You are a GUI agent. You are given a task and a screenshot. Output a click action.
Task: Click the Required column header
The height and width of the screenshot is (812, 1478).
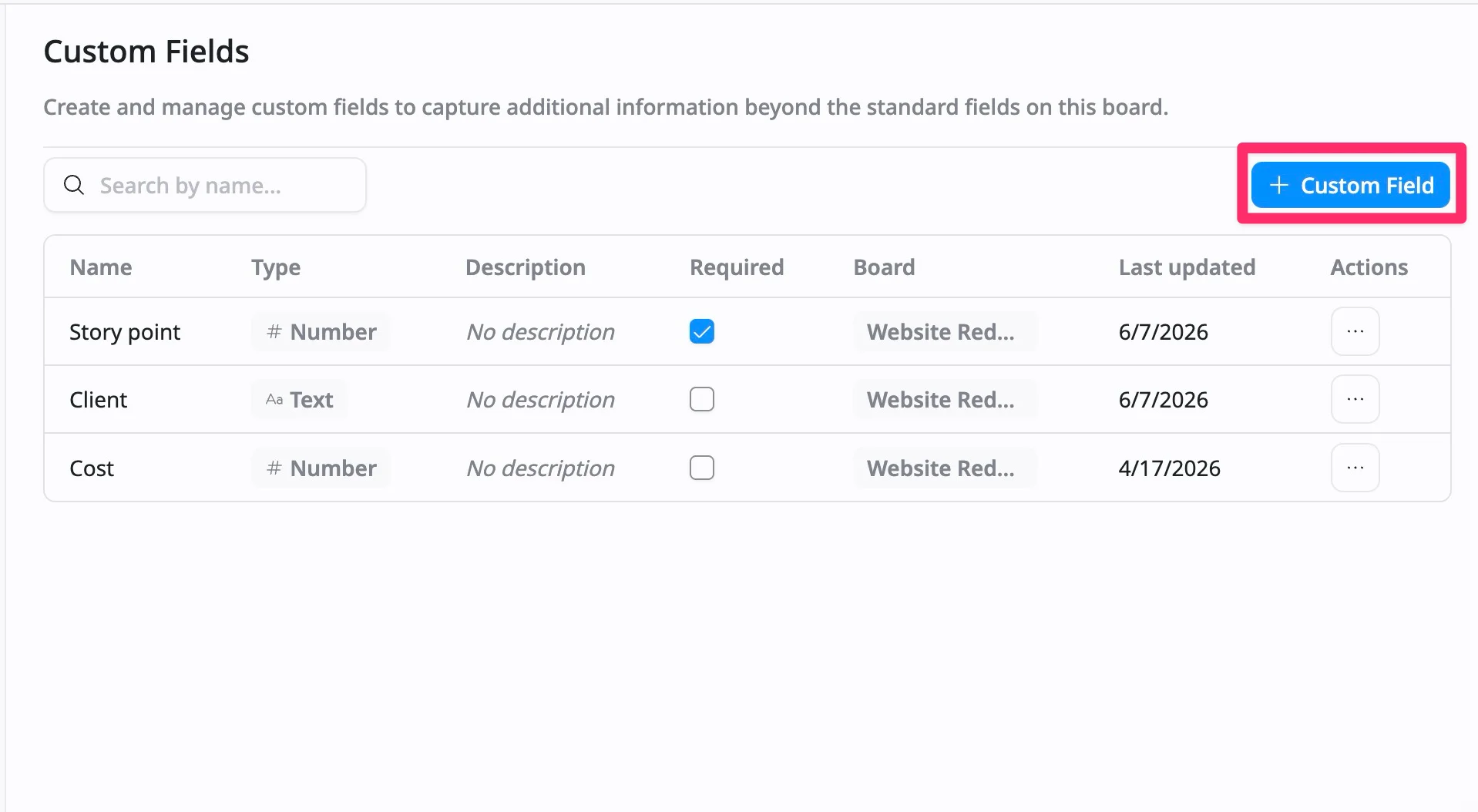click(737, 267)
